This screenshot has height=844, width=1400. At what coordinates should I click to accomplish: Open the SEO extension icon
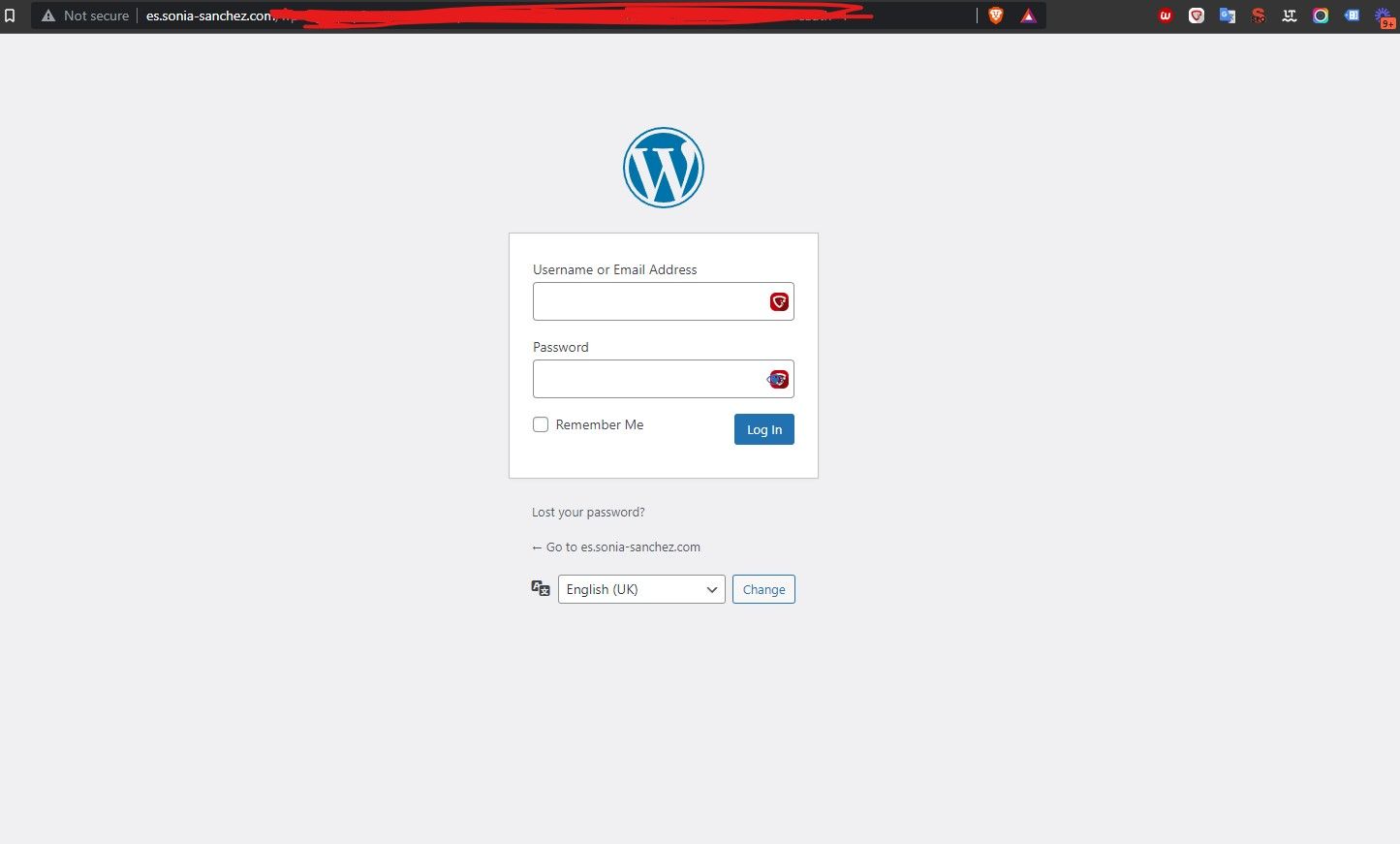(x=1259, y=16)
